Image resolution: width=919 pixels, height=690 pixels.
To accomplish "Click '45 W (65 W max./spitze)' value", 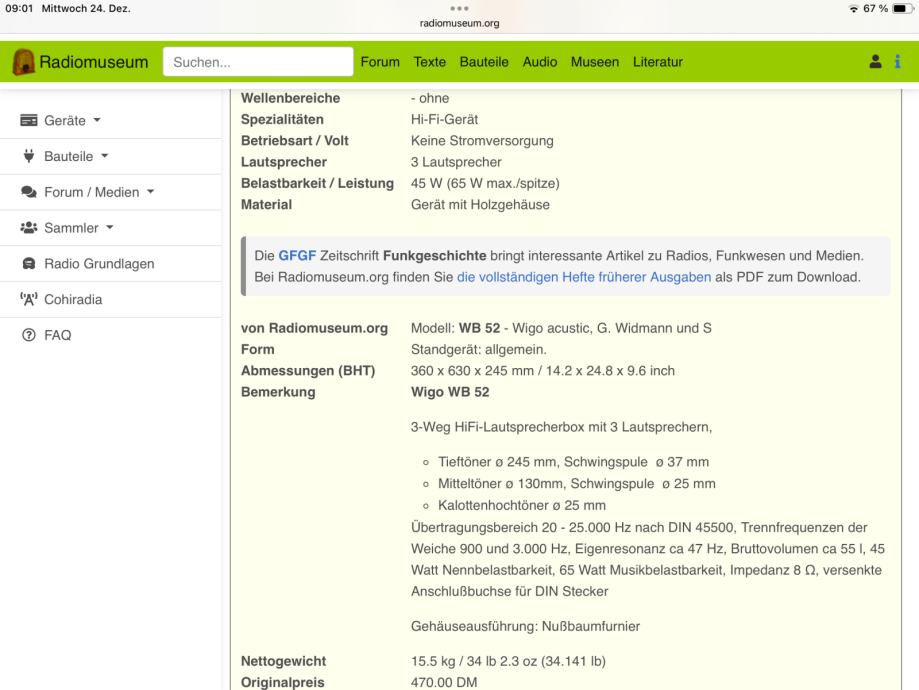I will coord(485,183).
